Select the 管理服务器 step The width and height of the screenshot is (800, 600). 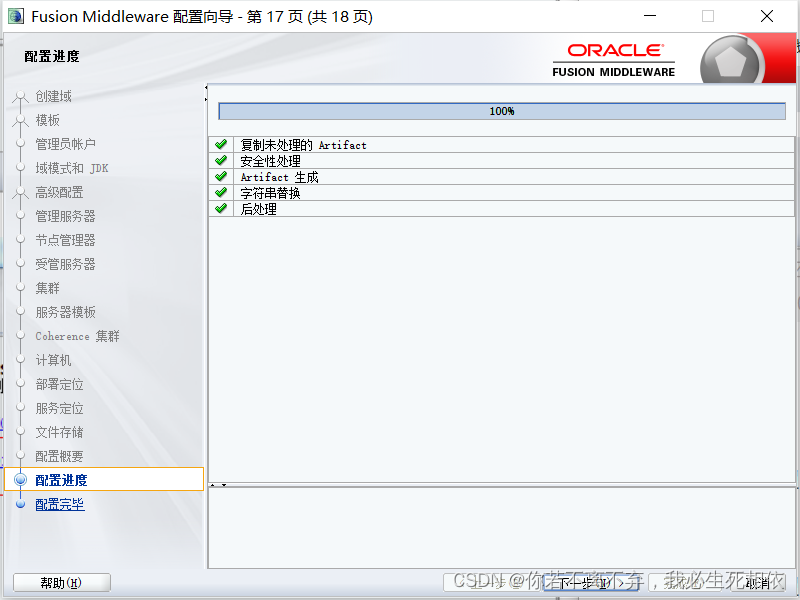(65, 216)
